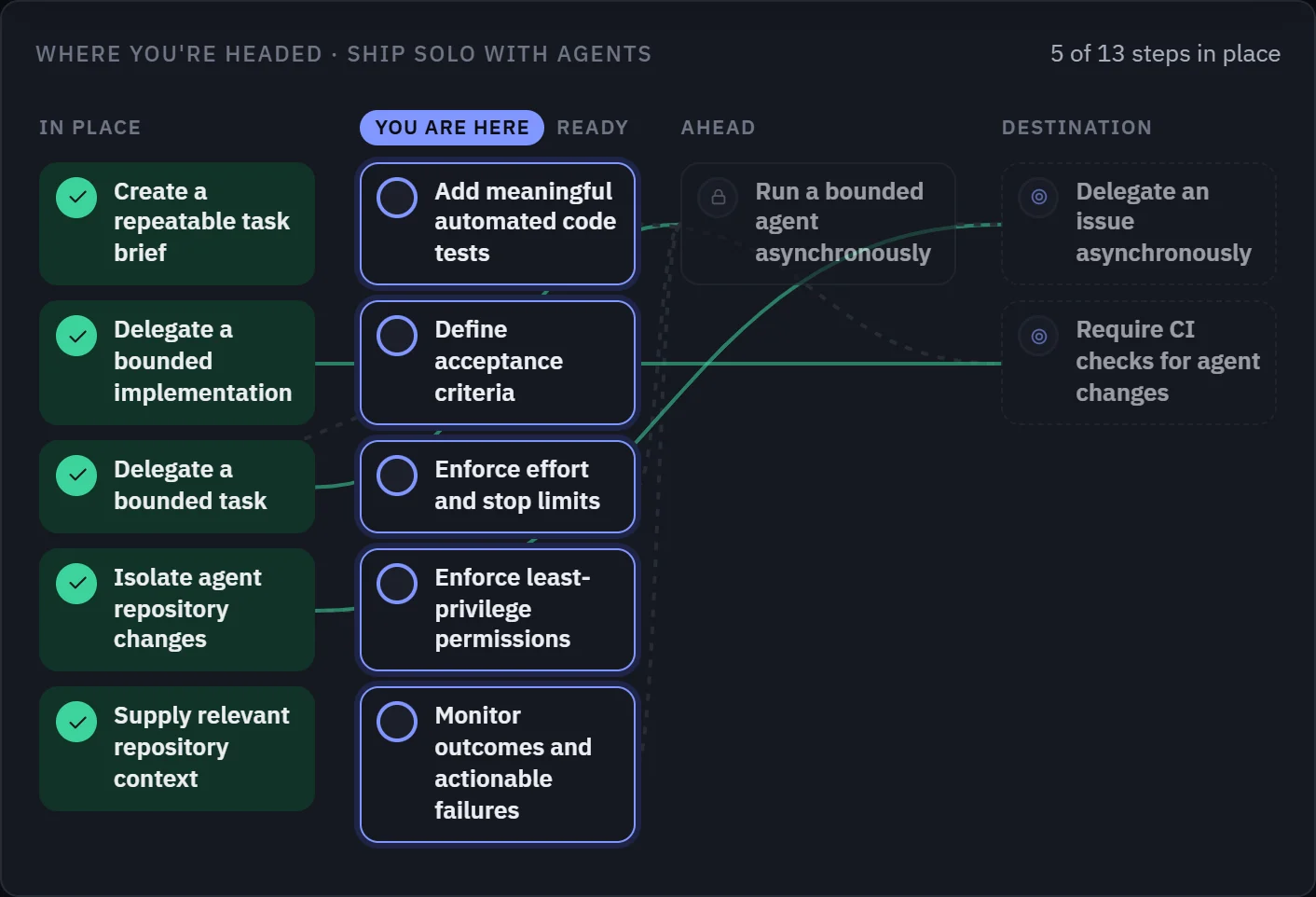The image size is (1316, 897).
Task: Click the 5 of 13 steps in place text
Action: tap(1165, 54)
